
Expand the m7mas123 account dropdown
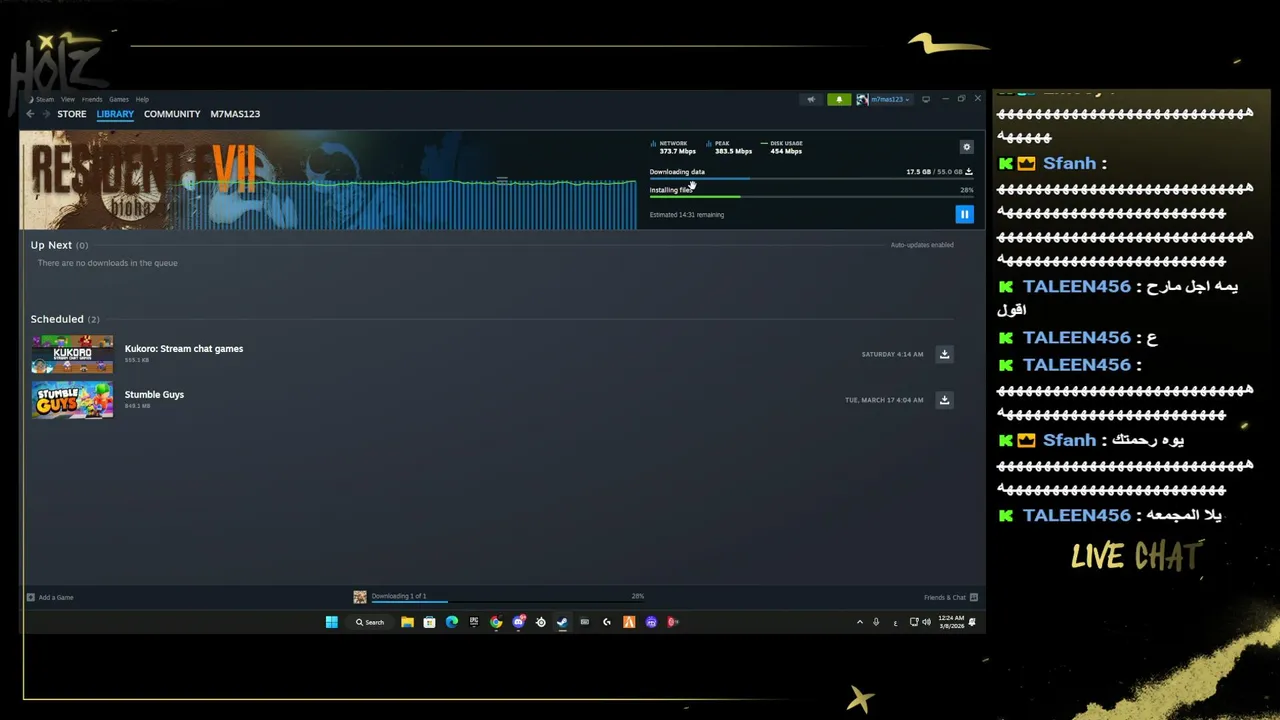coord(883,99)
